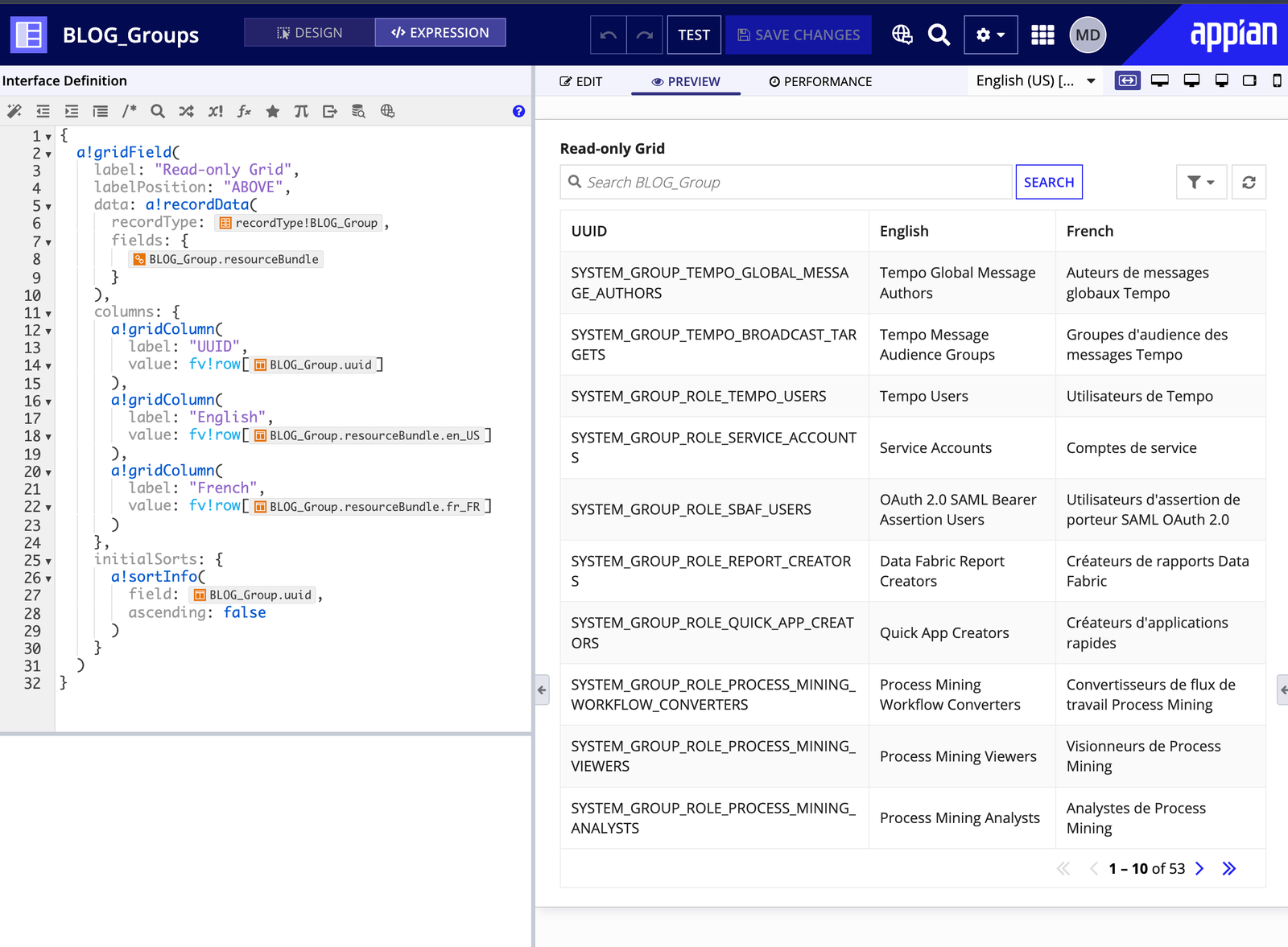Open search within the expression editor
Viewport: 1288px width, 947px height.
pyautogui.click(x=158, y=111)
